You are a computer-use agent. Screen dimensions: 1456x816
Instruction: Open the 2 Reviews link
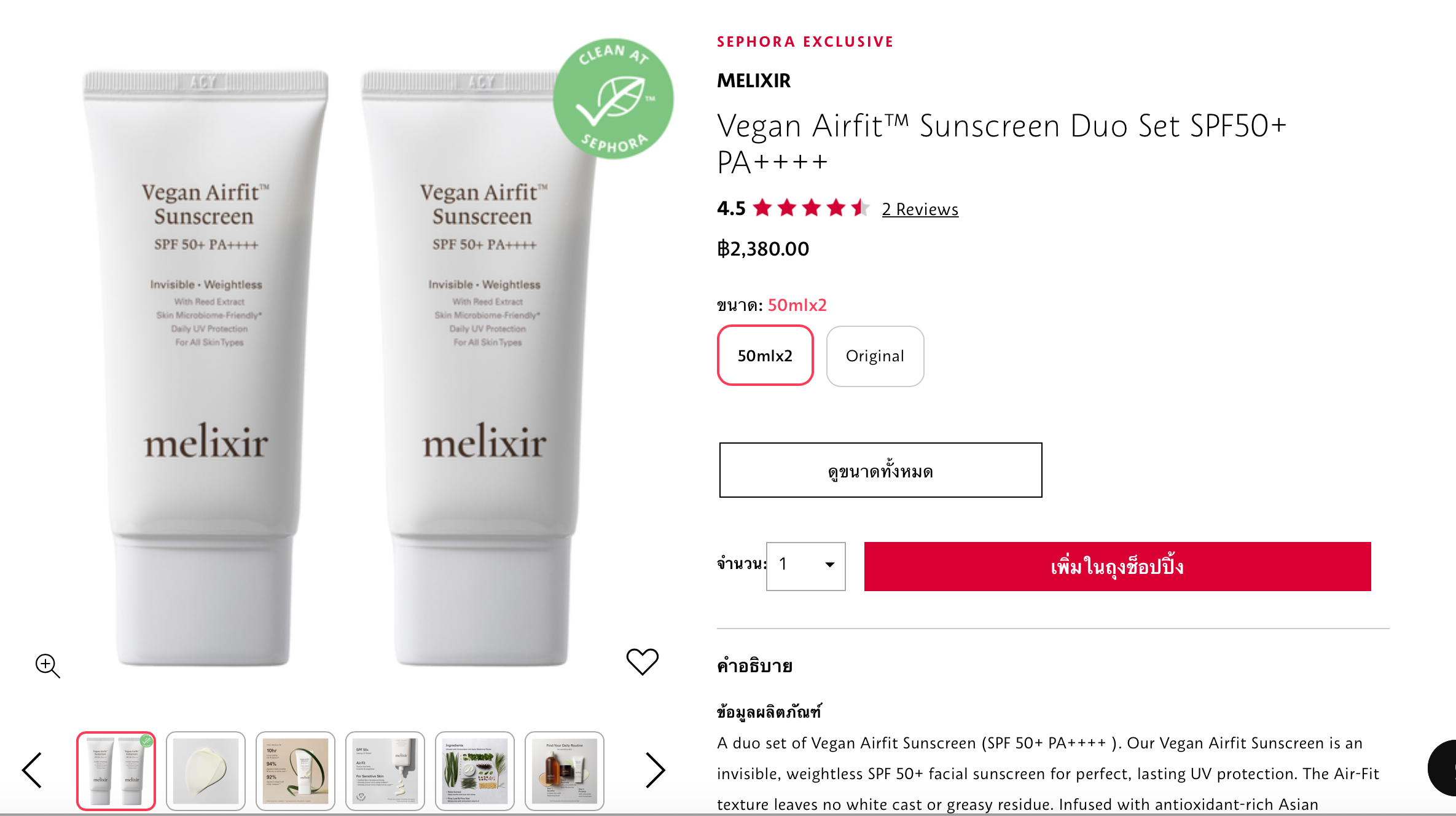coord(920,209)
